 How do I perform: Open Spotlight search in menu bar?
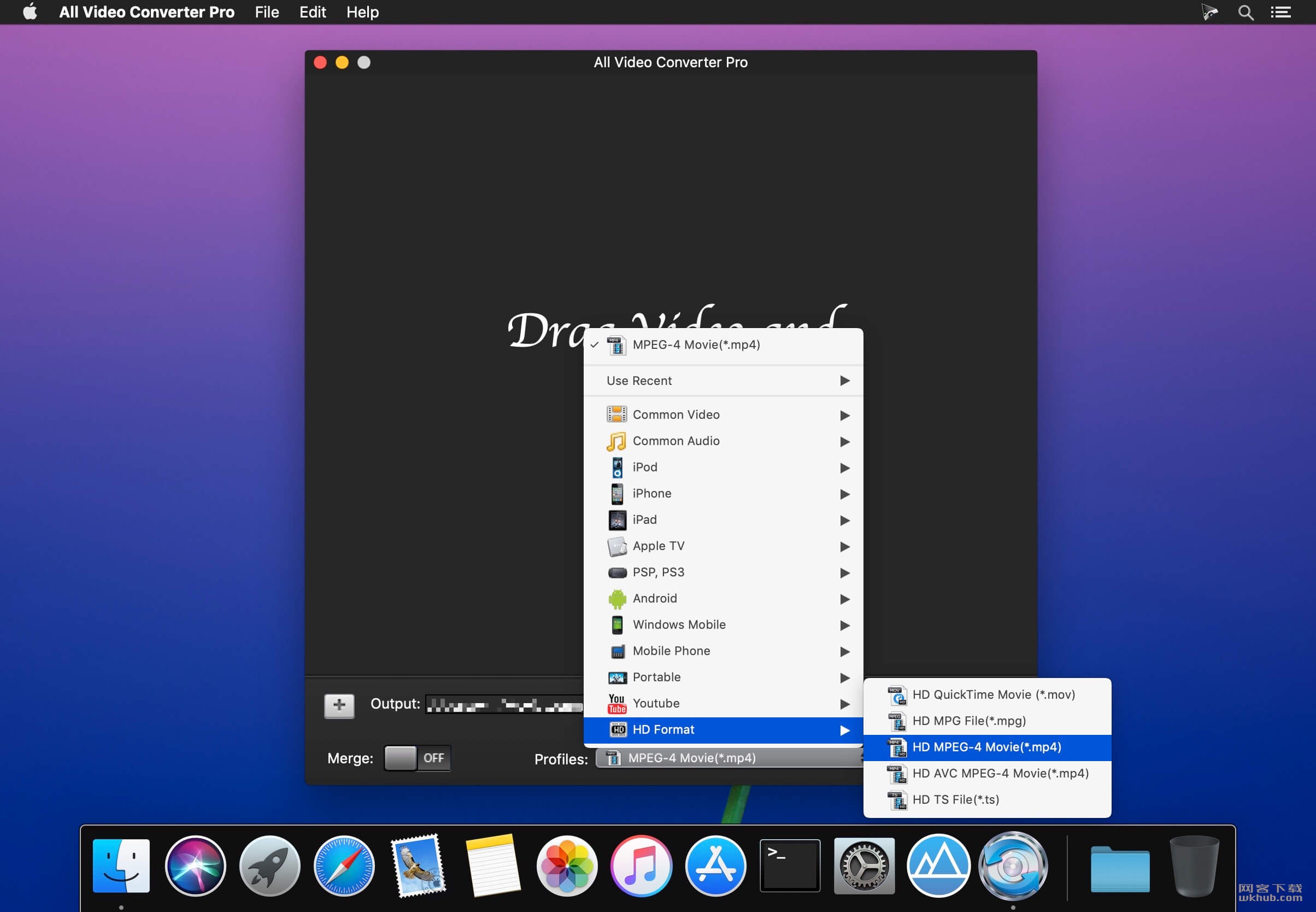1245,12
